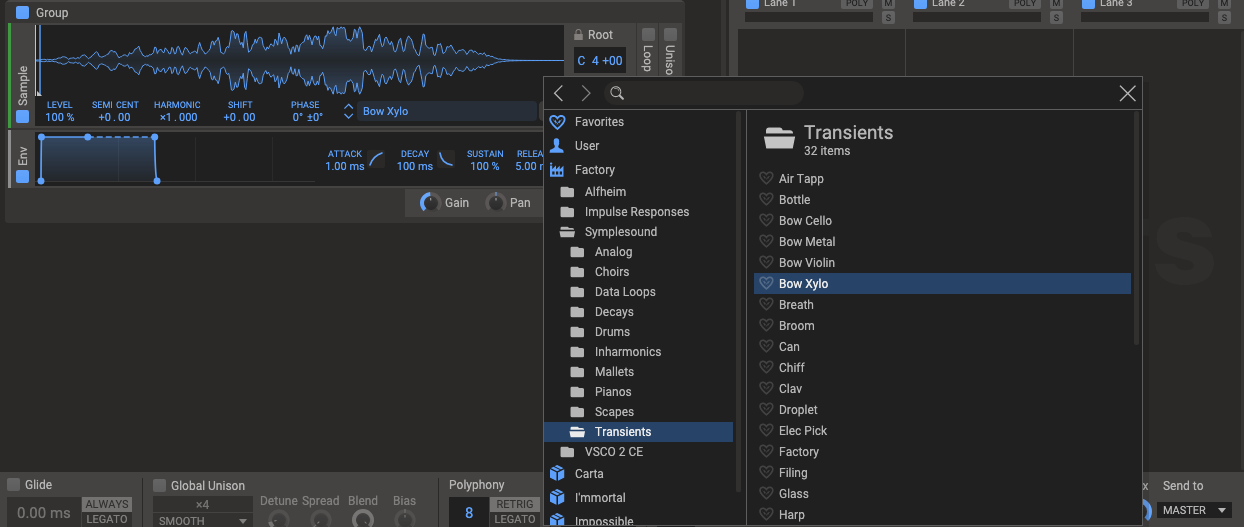Click the RETRIG polyphony button
Image resolution: width=1244 pixels, height=527 pixels.
coord(515,504)
